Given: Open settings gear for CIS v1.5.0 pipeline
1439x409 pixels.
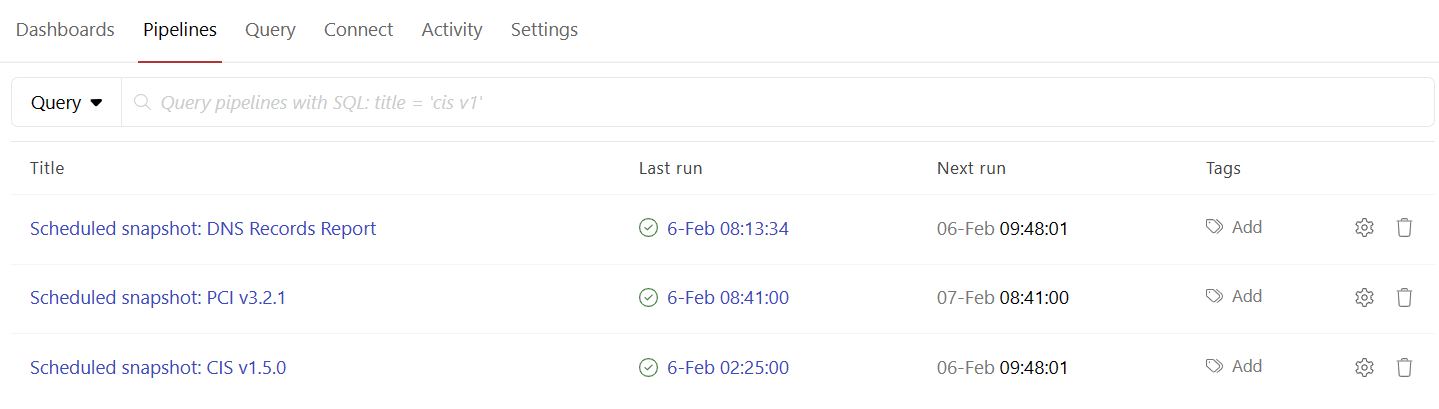Looking at the screenshot, I should (x=1364, y=368).
